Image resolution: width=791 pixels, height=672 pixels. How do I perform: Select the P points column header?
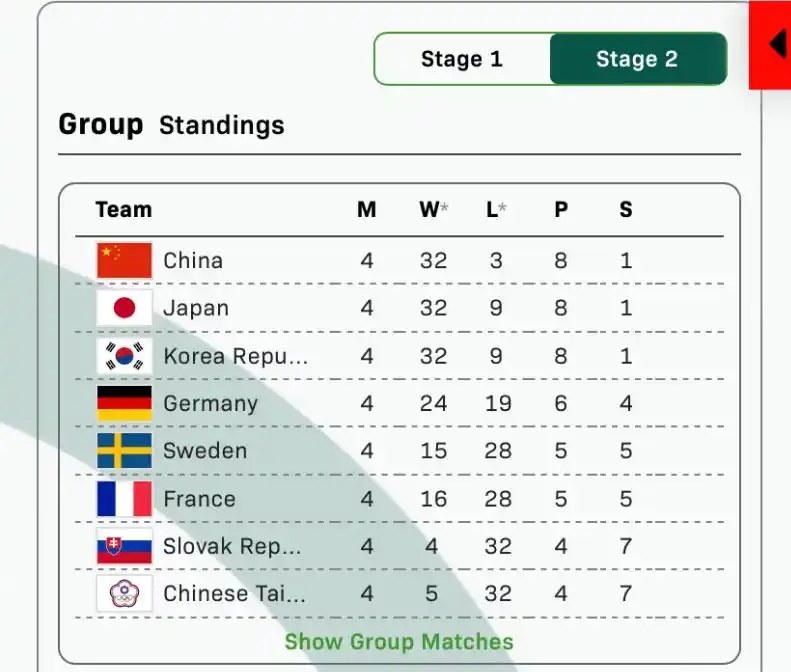(561, 209)
